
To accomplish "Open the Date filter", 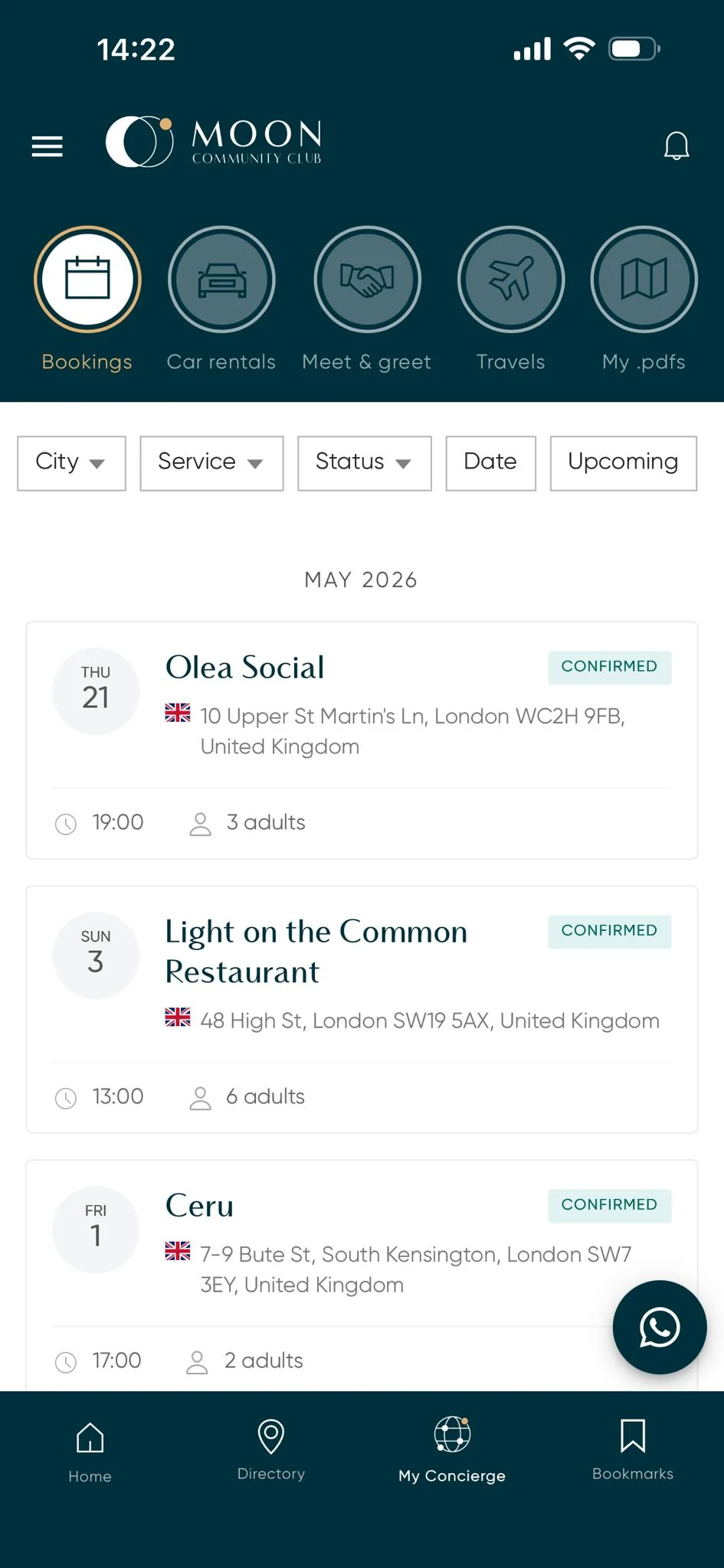I will 490,463.
